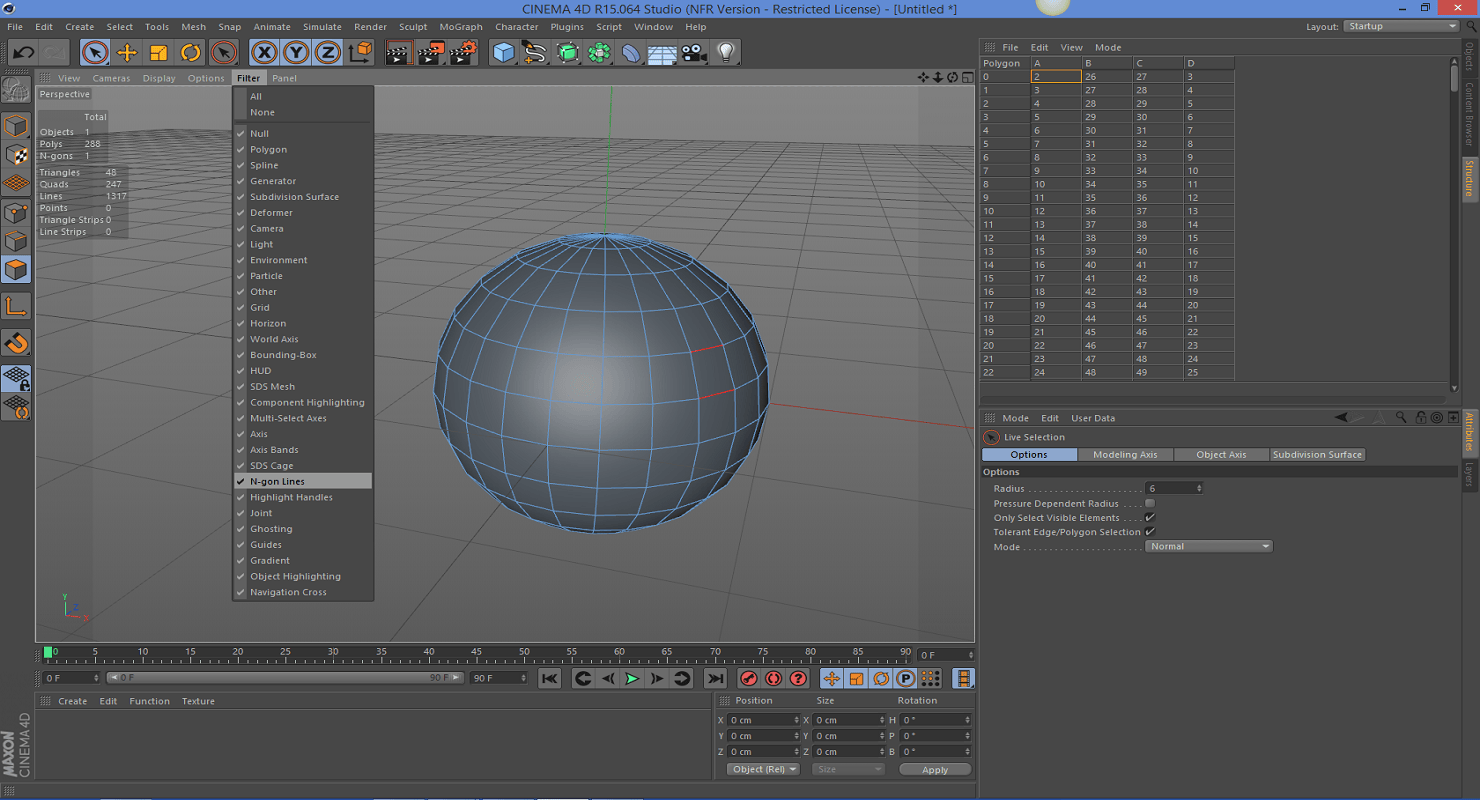Open the Sculpt menu
Viewport: 1480px width, 800px height.
tap(413, 27)
